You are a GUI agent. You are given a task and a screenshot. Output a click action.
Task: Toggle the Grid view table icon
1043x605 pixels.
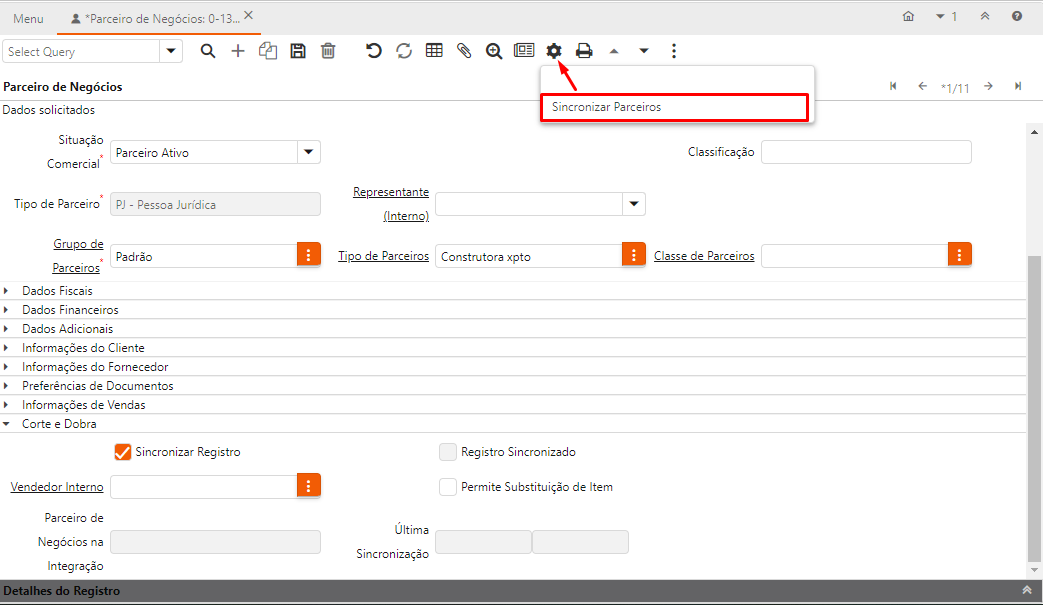[434, 51]
